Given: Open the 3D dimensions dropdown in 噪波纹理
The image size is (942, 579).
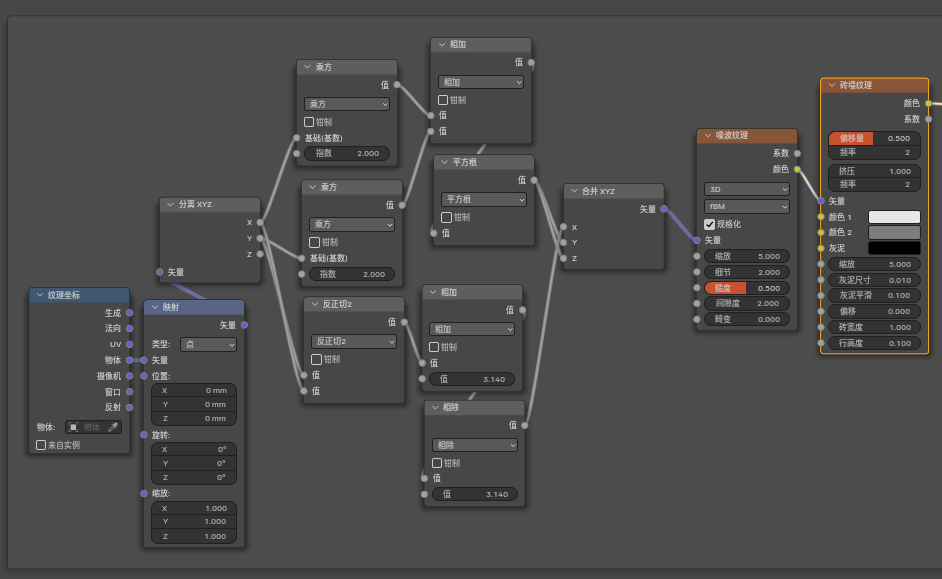Looking at the screenshot, I should tap(747, 189).
